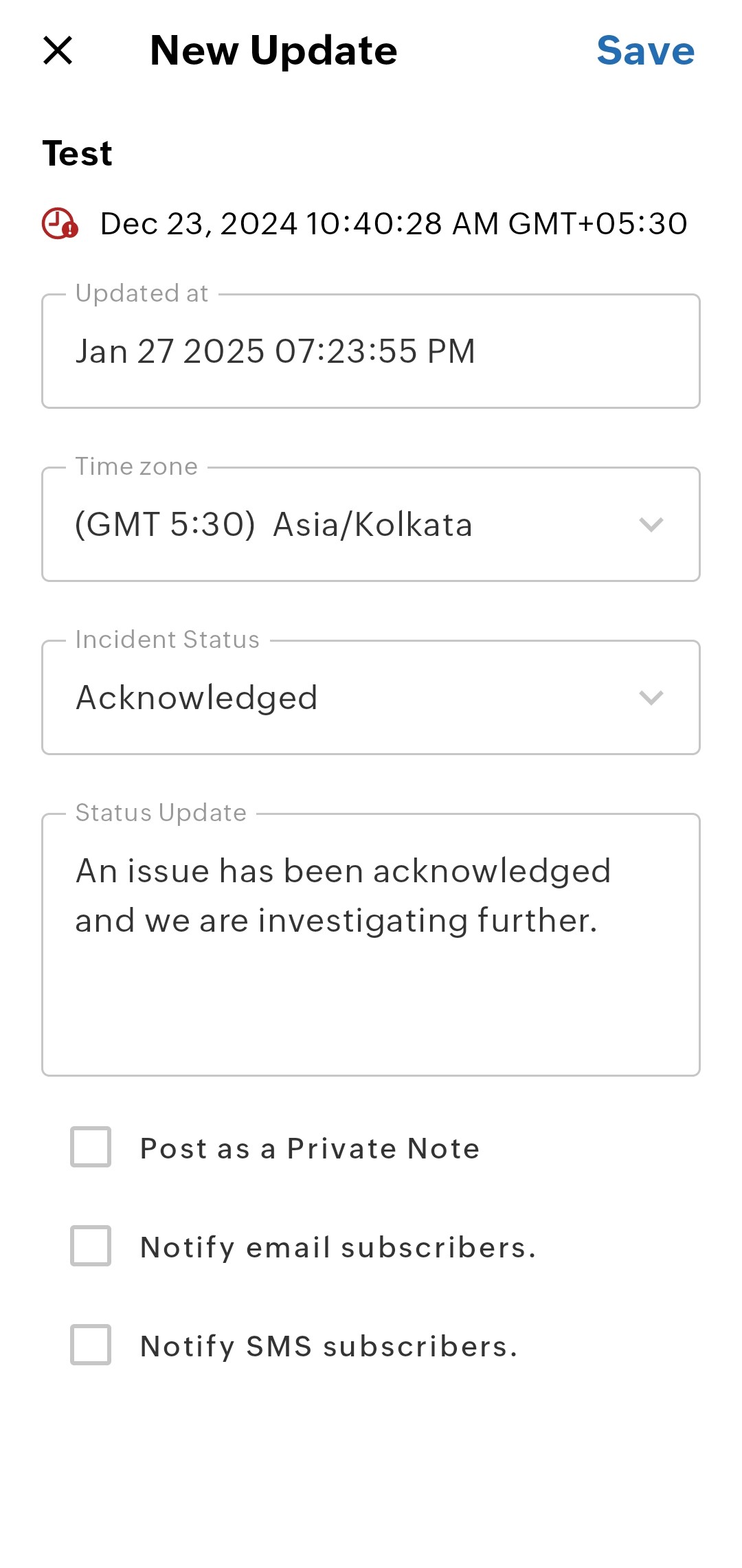
Task: Tap the "Post as a Private Note" label
Action: pyautogui.click(x=310, y=1148)
